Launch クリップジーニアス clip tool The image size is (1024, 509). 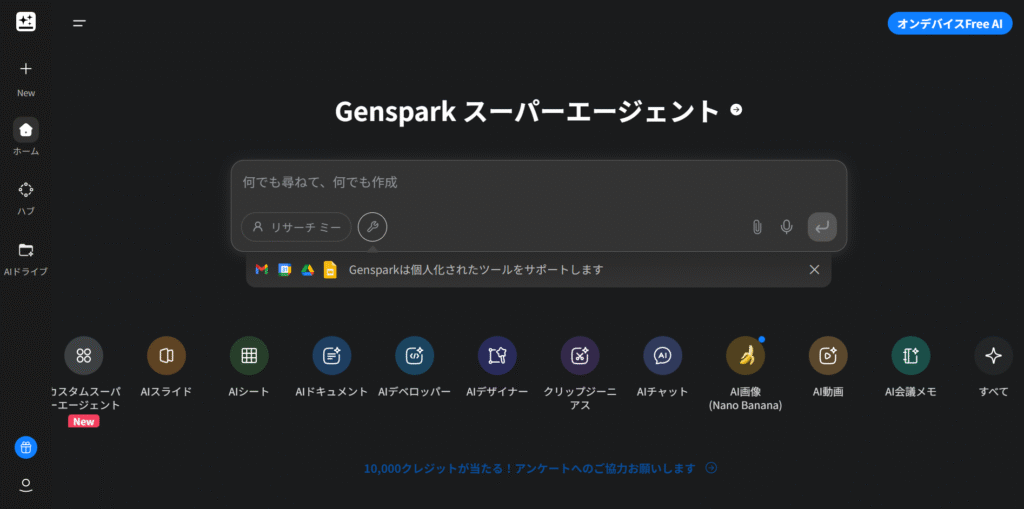(580, 356)
